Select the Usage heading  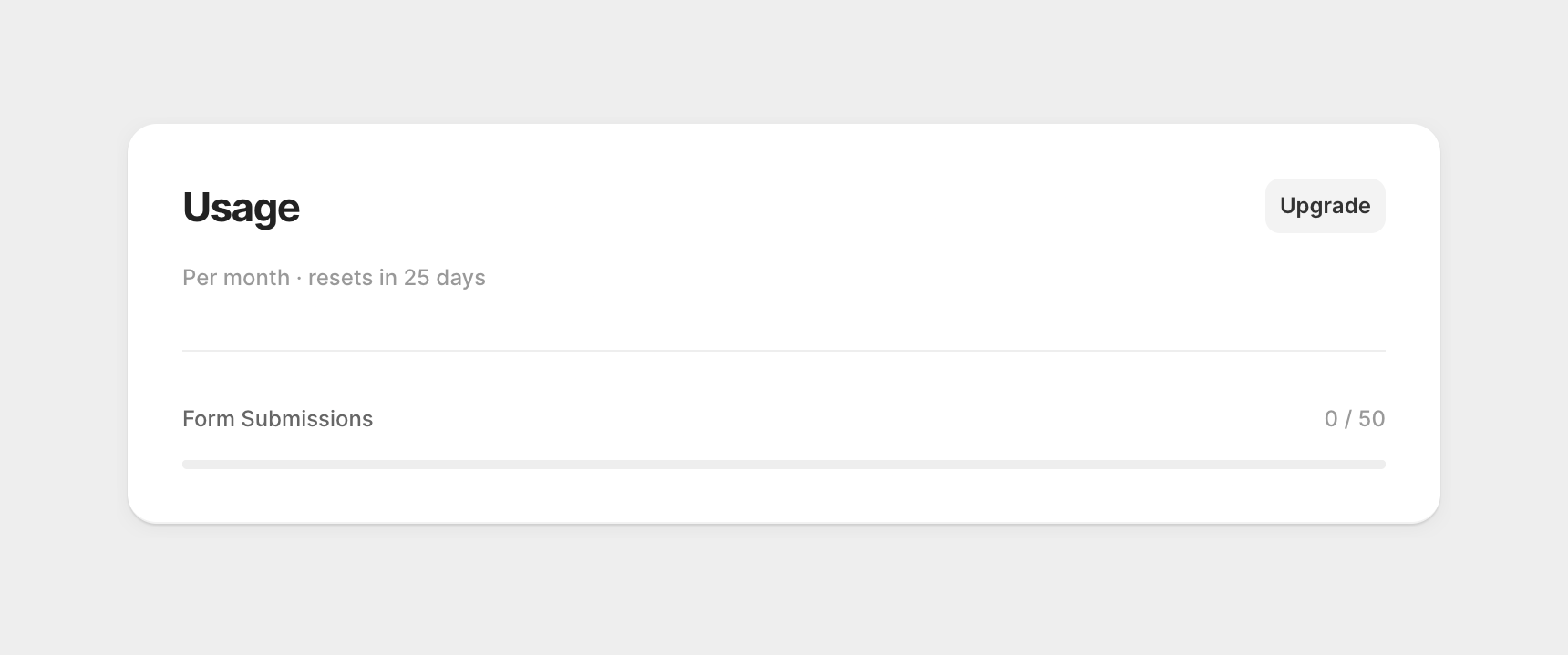point(241,208)
